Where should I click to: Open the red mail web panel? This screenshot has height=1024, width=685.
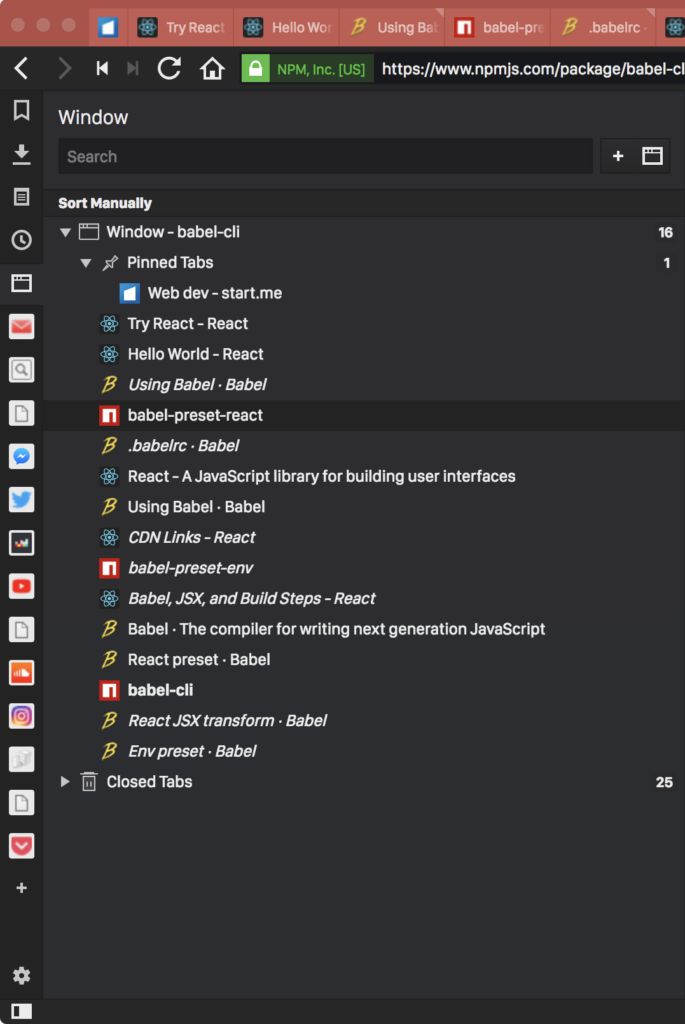tap(22, 327)
